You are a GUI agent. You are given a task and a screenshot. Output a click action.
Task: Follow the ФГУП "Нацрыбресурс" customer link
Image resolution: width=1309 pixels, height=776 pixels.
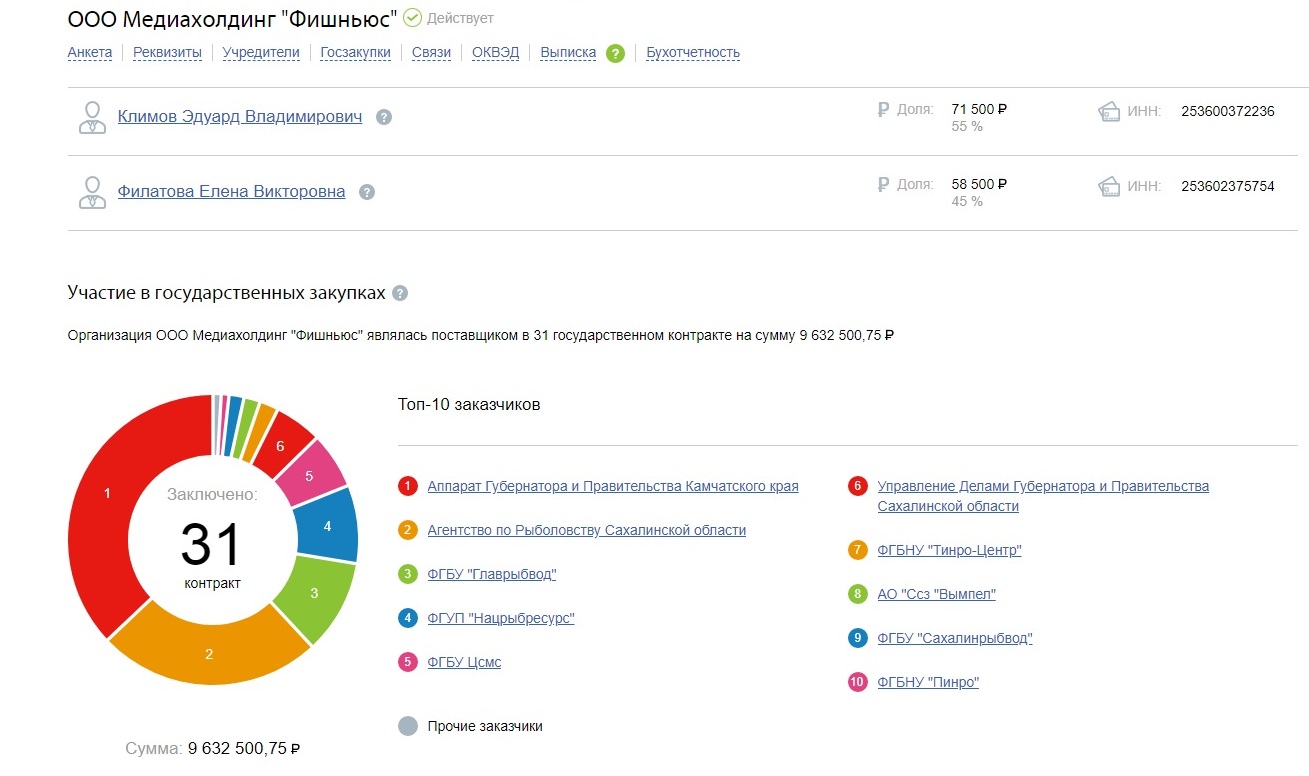500,618
